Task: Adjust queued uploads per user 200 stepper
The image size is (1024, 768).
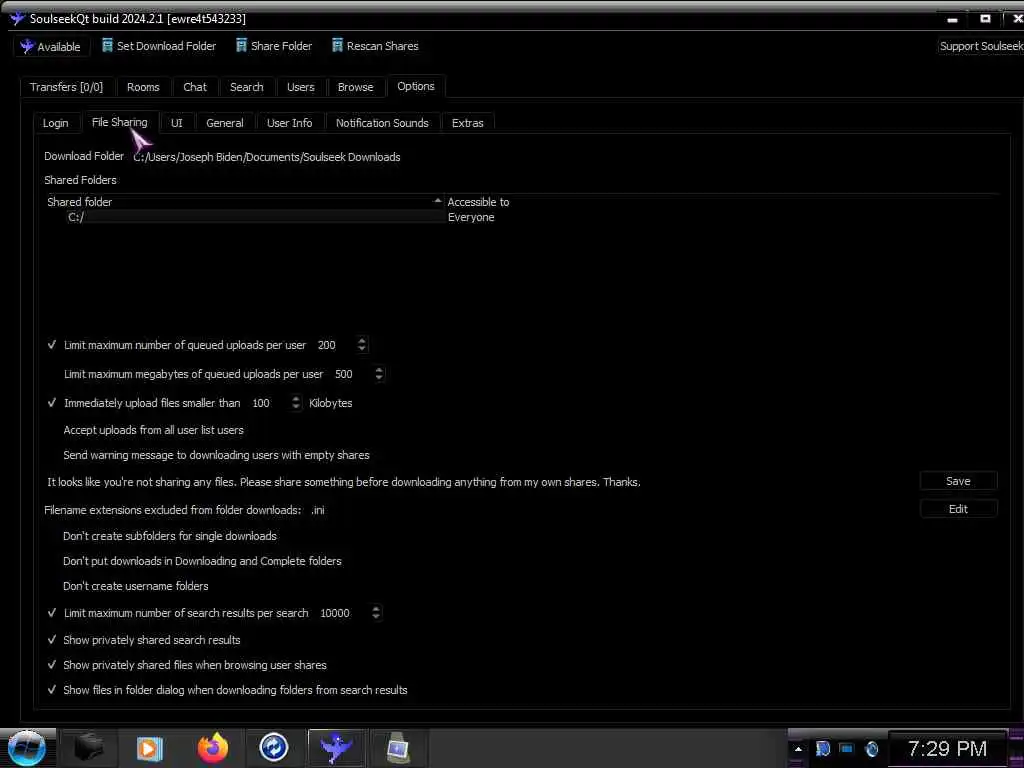Action: (362, 345)
